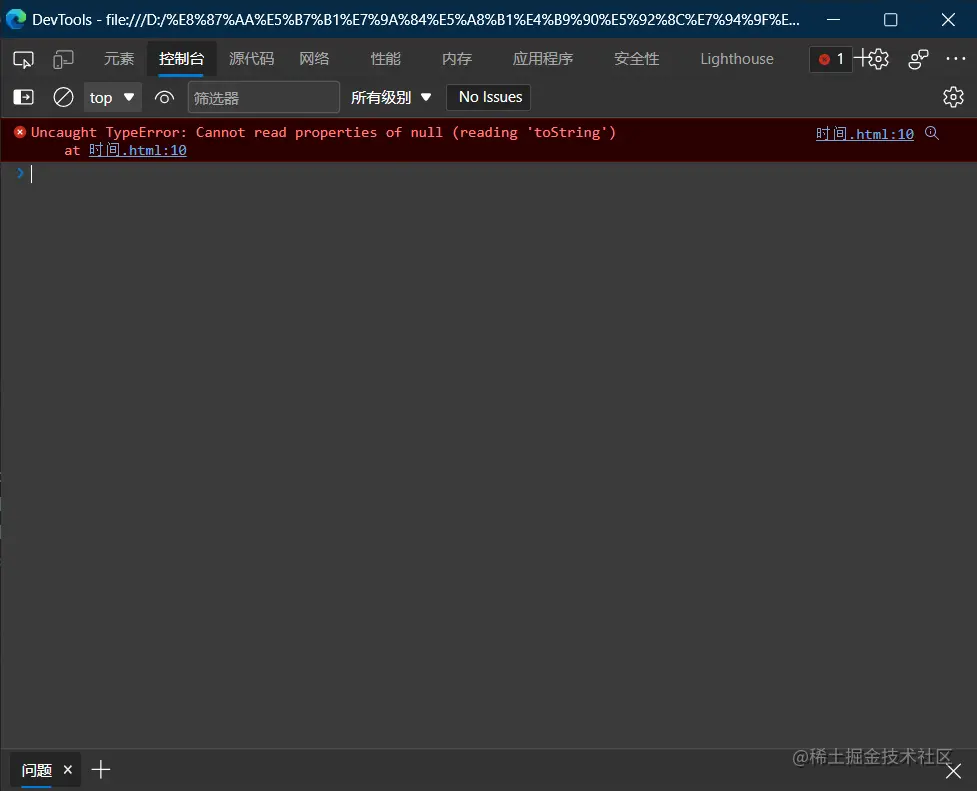Click the No Issues button
977x791 pixels.
490,97
